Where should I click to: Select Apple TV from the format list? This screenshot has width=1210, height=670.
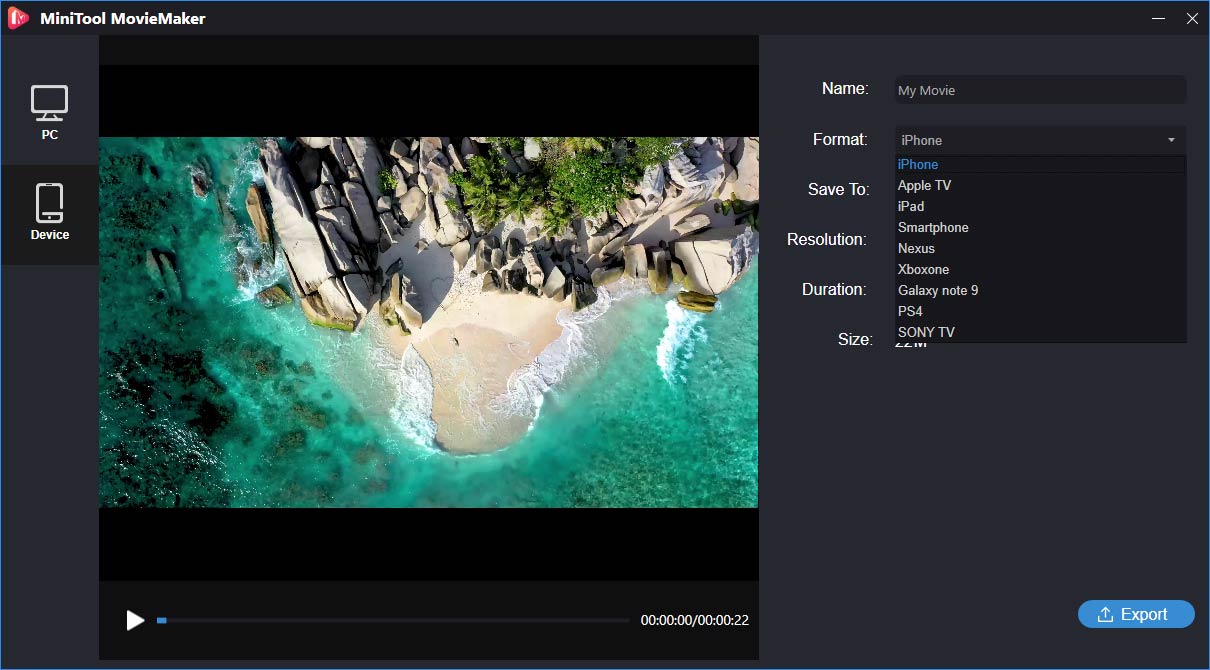click(1040, 185)
